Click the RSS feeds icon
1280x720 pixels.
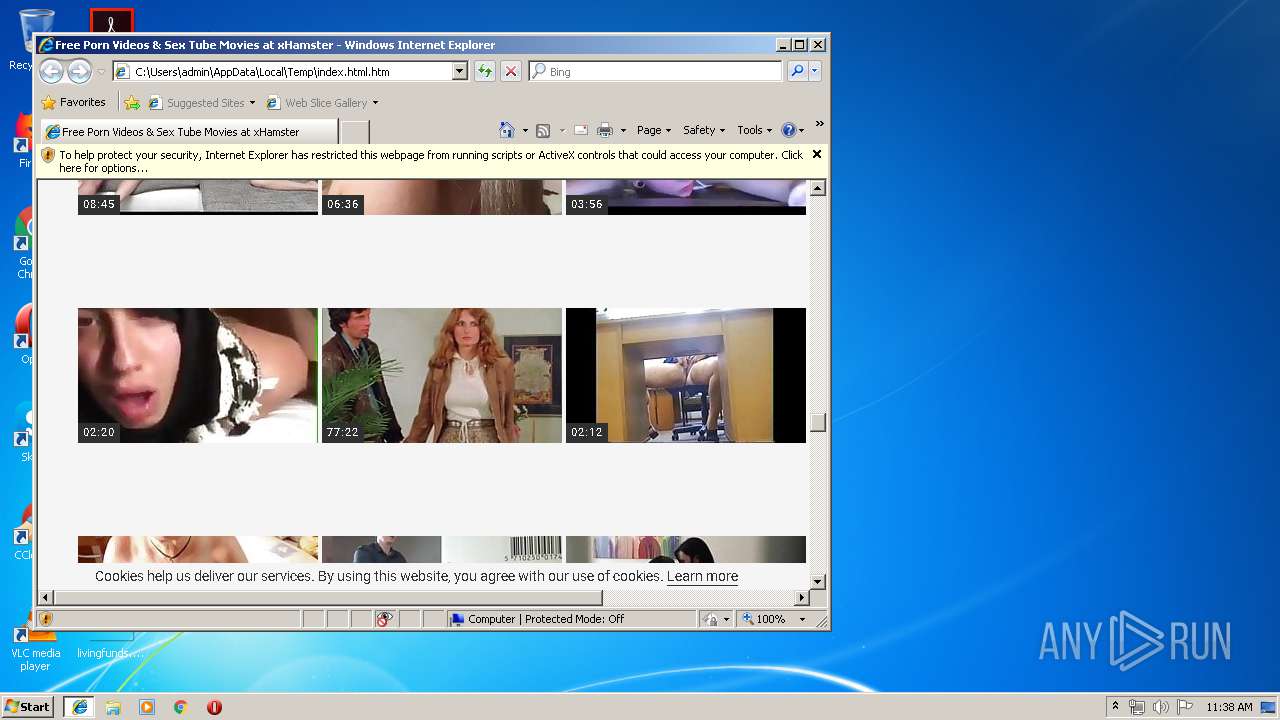click(543, 130)
